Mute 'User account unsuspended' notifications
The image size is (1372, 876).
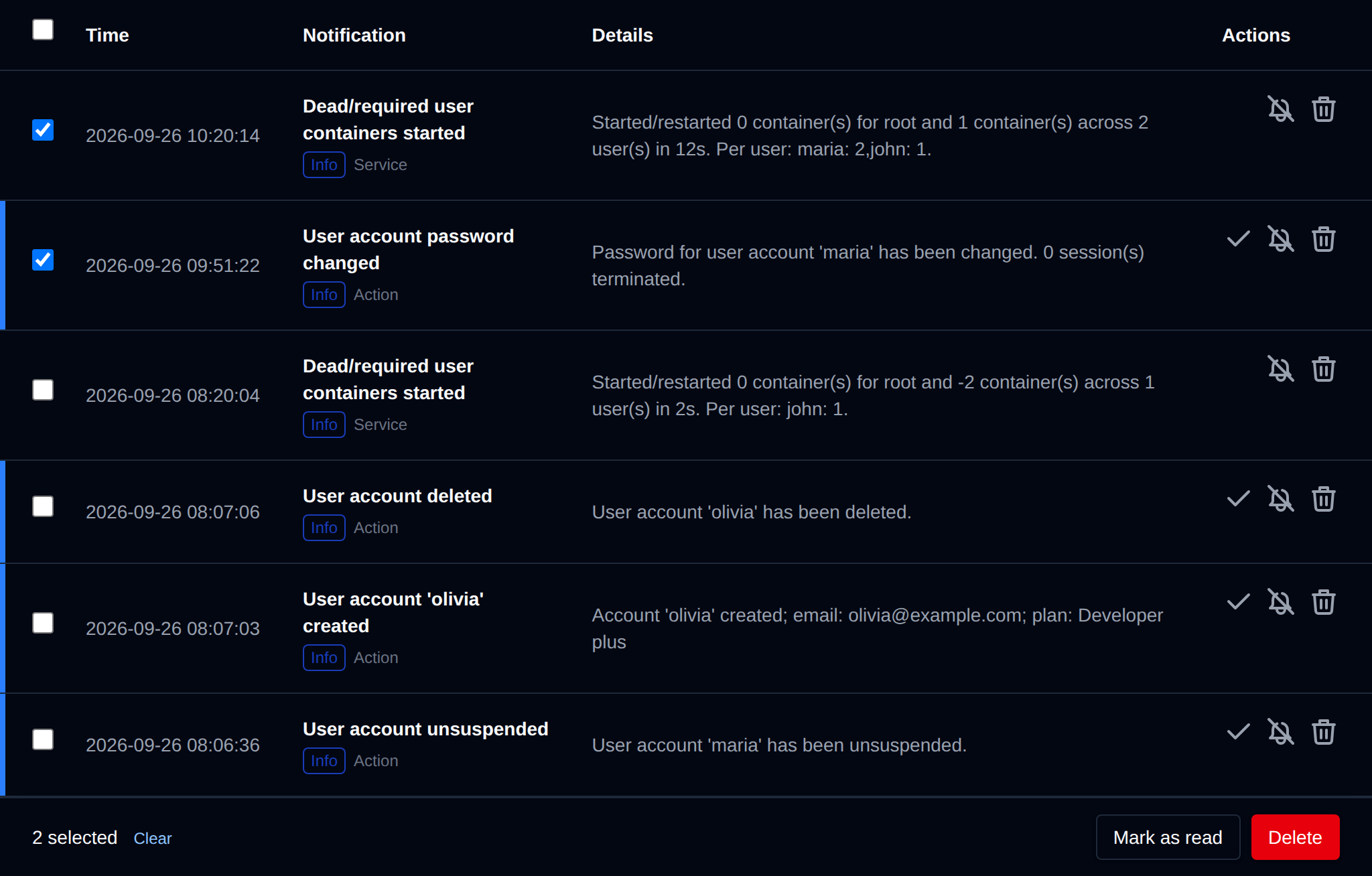1280,732
